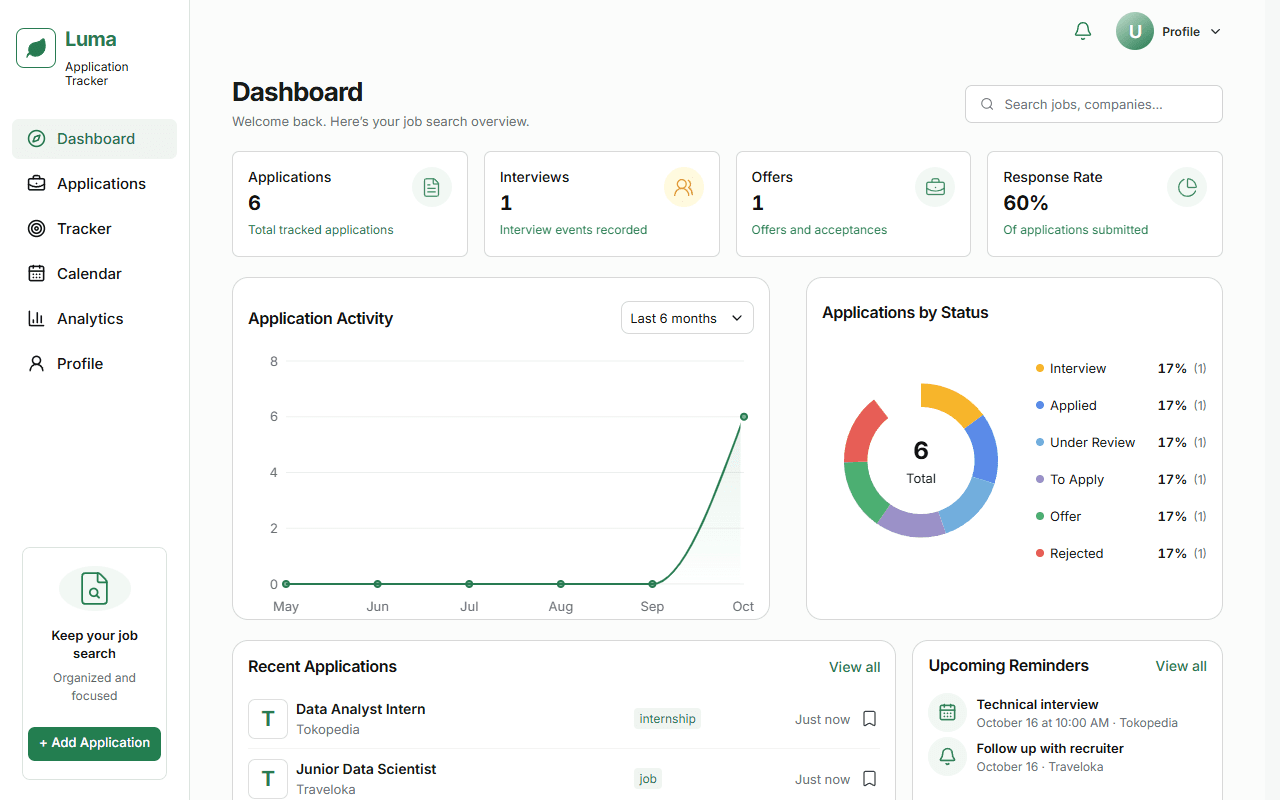This screenshot has width=1280, height=800.
Task: Click the Tracker target icon in sidebar
Action: click(x=36, y=229)
